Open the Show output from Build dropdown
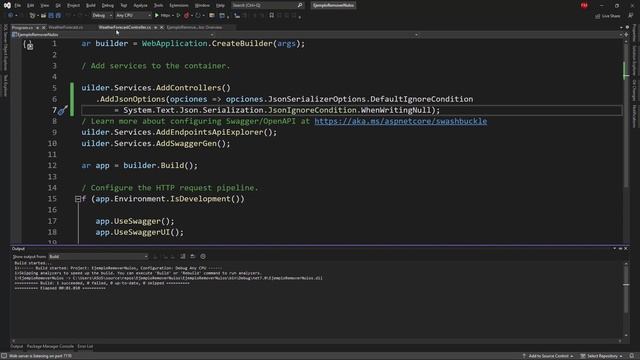The image size is (640, 360). [x=98, y=256]
